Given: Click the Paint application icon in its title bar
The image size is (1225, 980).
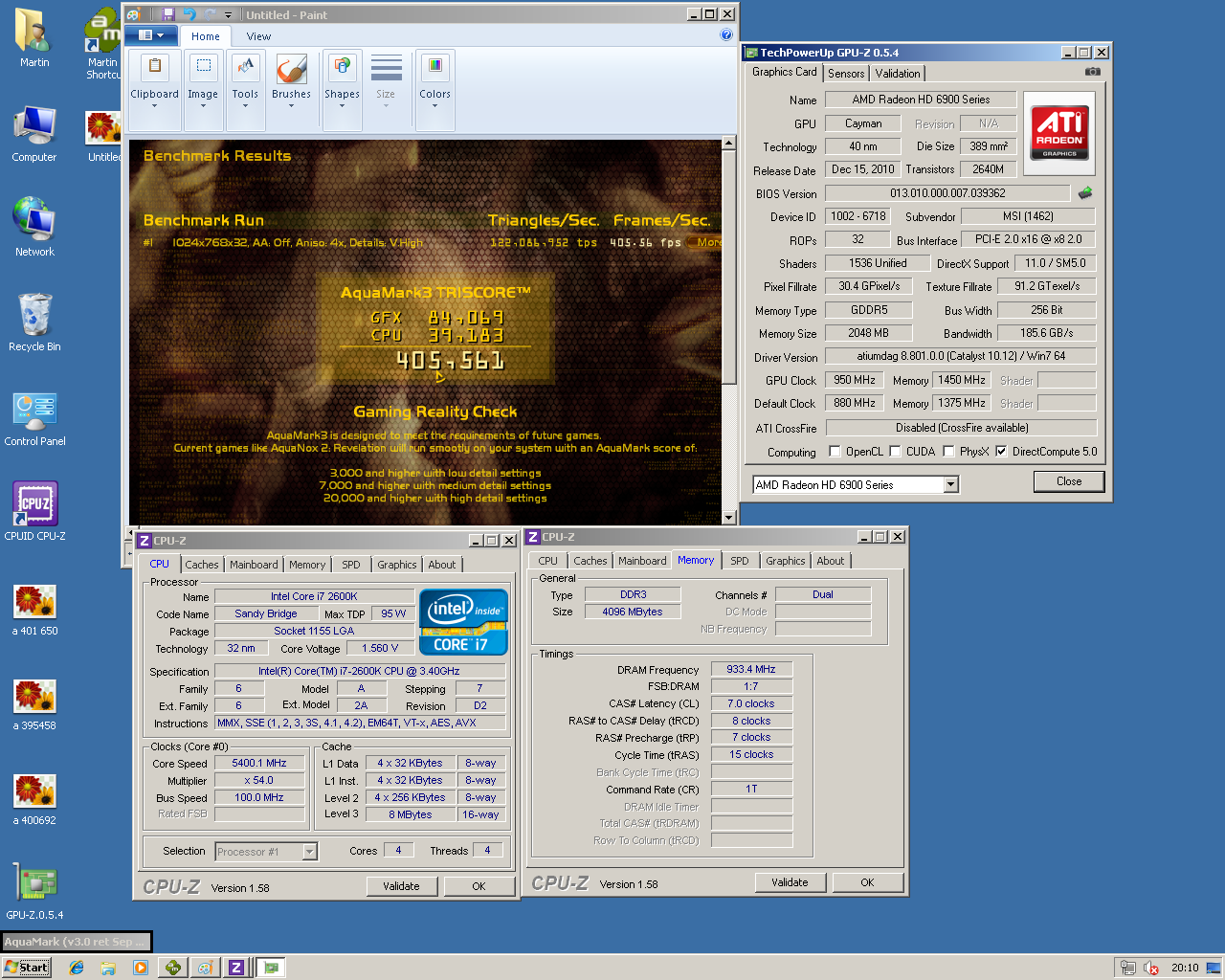Looking at the screenshot, I should pos(134,14).
